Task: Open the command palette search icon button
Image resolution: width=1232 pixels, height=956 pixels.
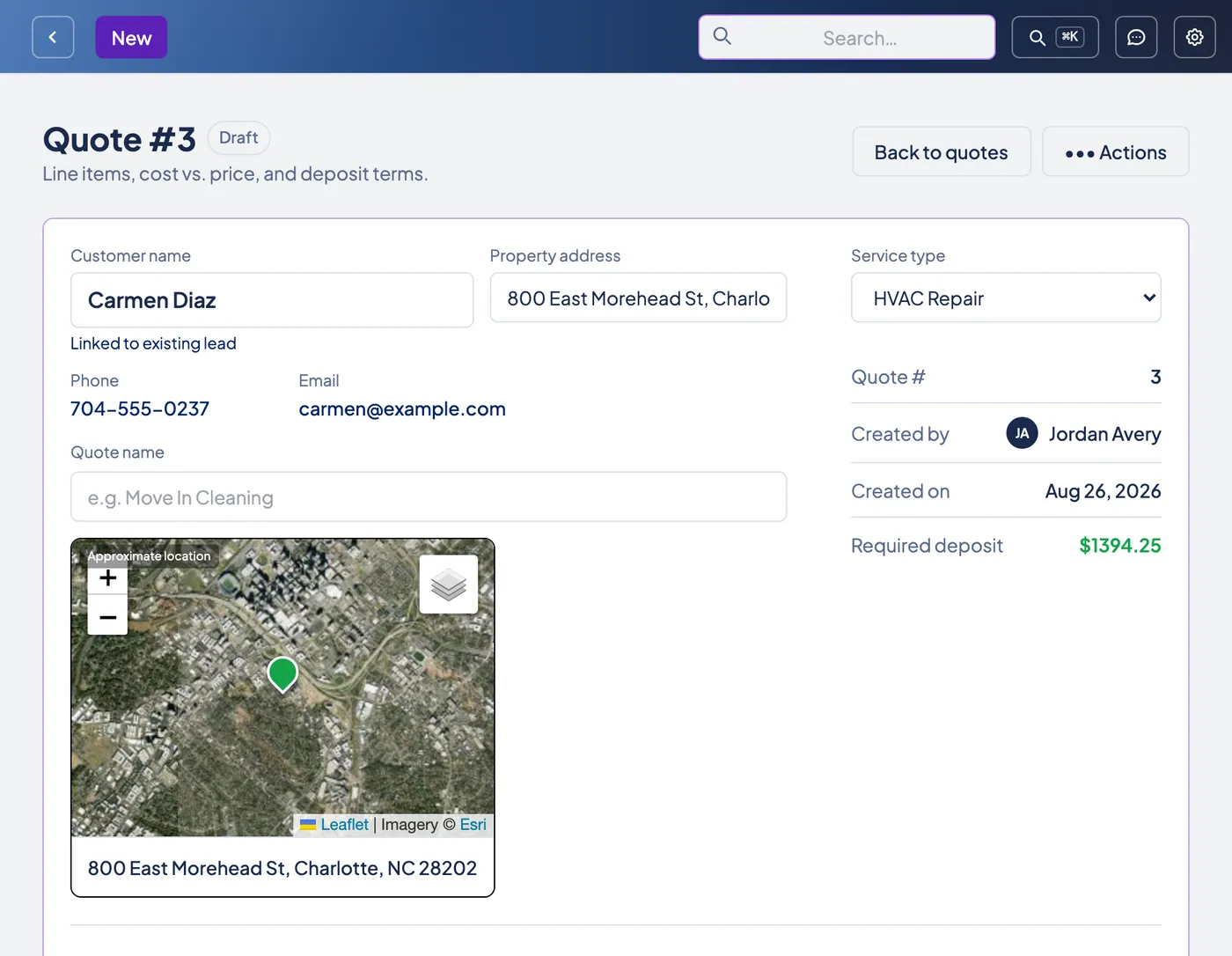Action: pyautogui.click(x=1055, y=37)
